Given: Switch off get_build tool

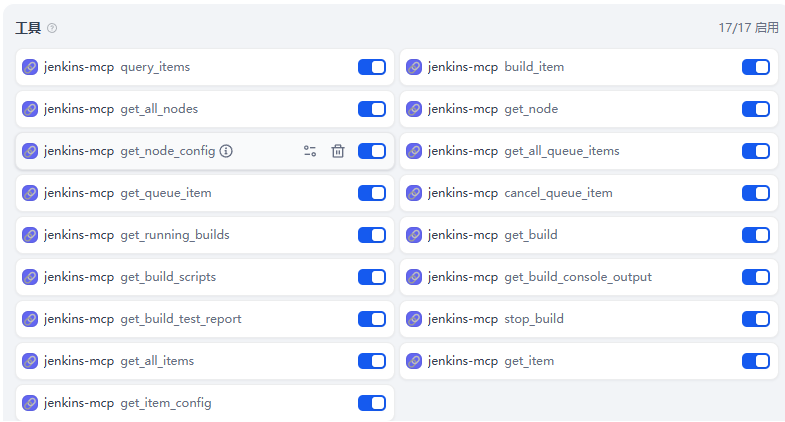Looking at the screenshot, I should point(756,235).
